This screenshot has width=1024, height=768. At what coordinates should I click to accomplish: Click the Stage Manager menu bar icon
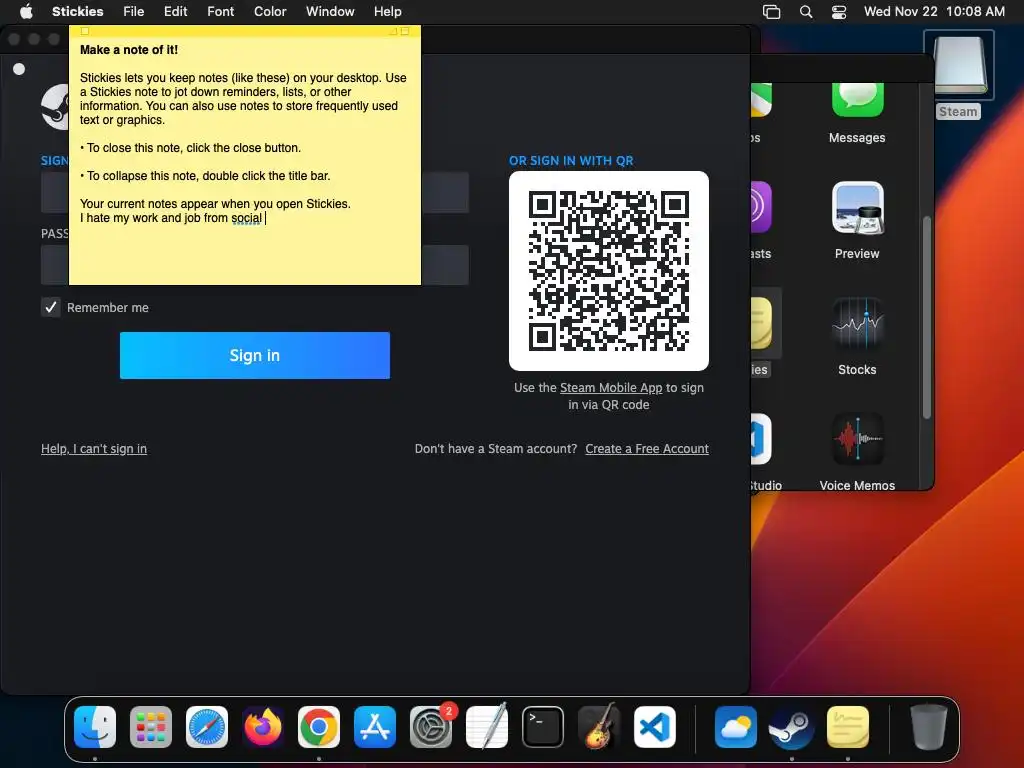tap(771, 12)
